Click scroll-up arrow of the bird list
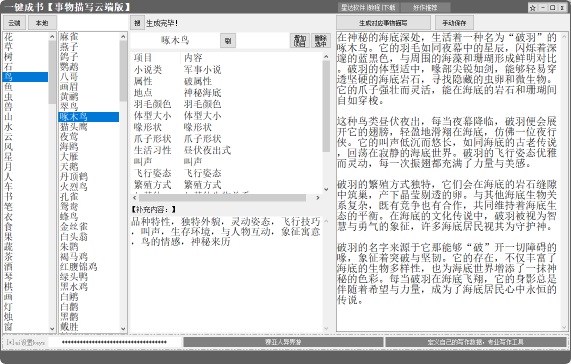571x364 pixels. point(123,36)
